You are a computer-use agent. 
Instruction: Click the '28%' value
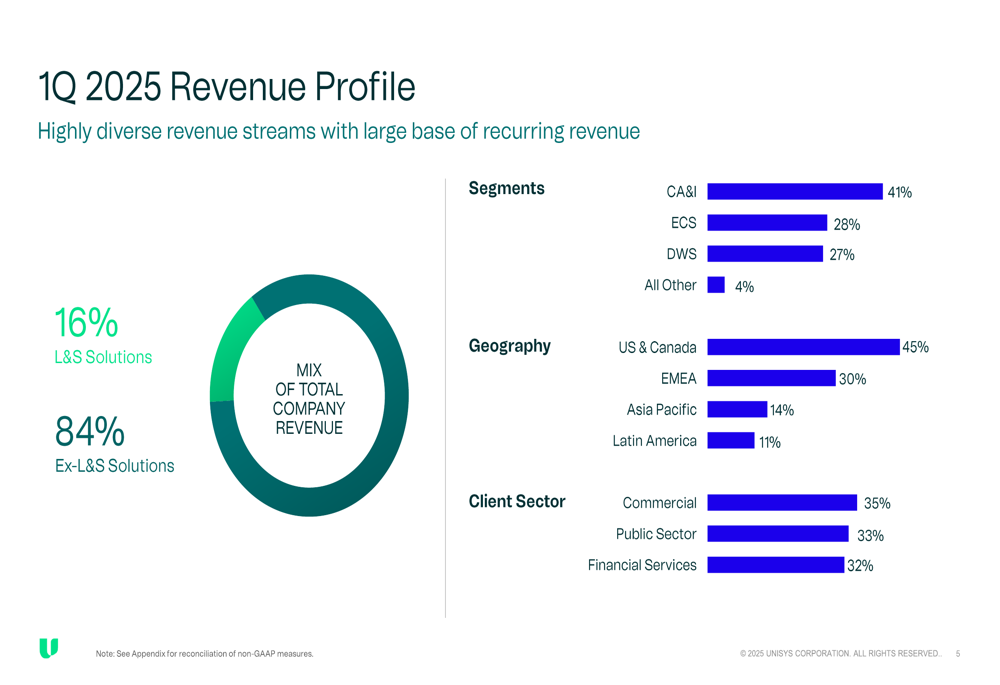tap(847, 225)
